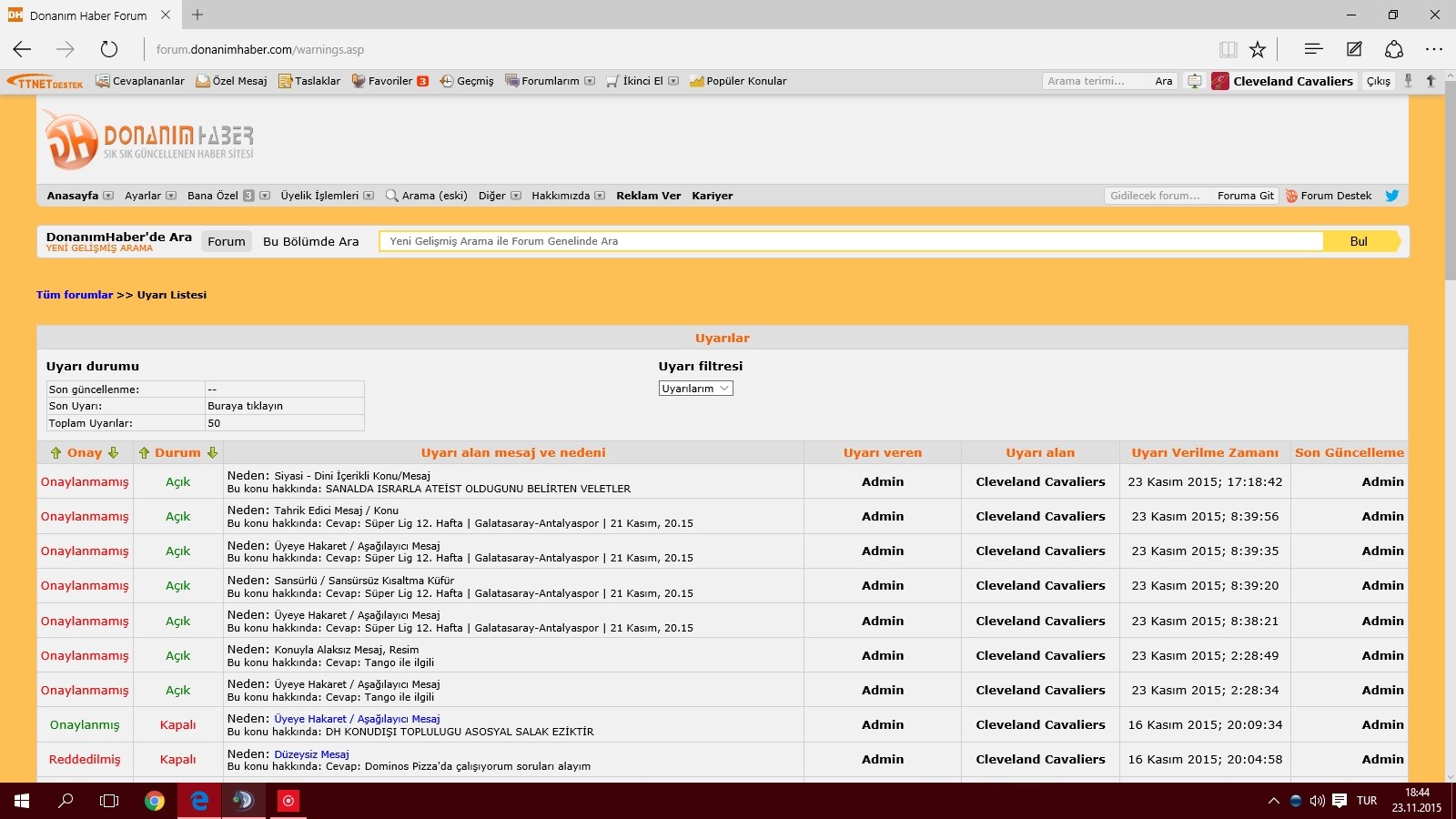Viewport: 1456px width, 819px height.
Task: Open Düzeysiz Mesaj reason link
Action: (x=312, y=754)
